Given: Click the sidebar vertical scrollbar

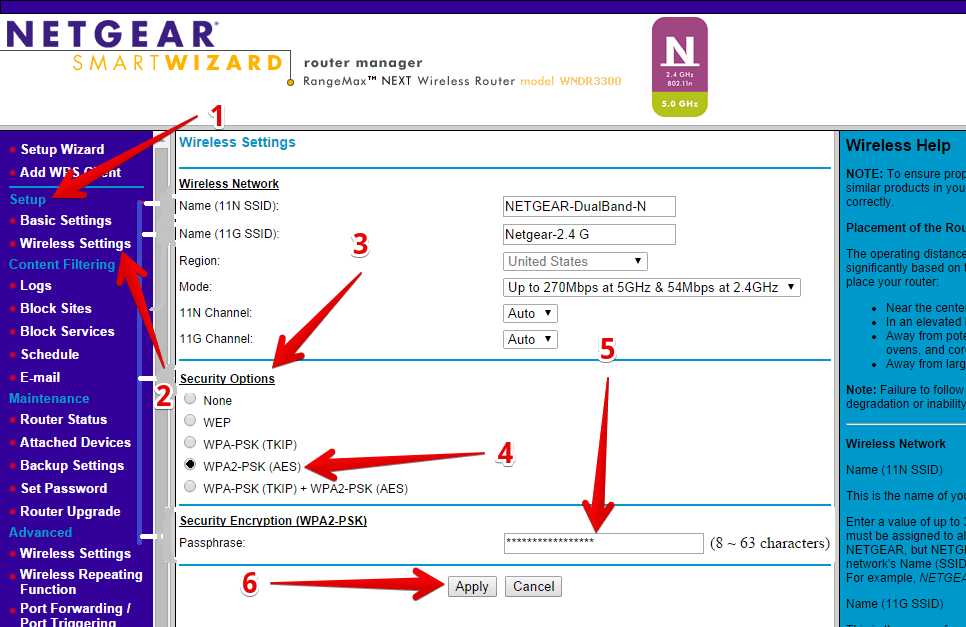Looking at the screenshot, I should [x=161, y=379].
